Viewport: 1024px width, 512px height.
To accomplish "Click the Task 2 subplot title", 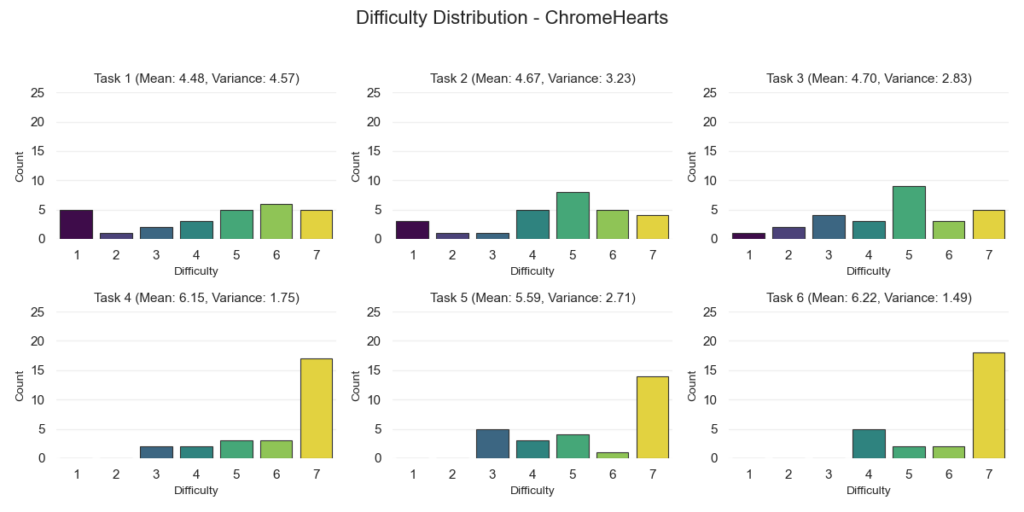I will click(x=532, y=78).
